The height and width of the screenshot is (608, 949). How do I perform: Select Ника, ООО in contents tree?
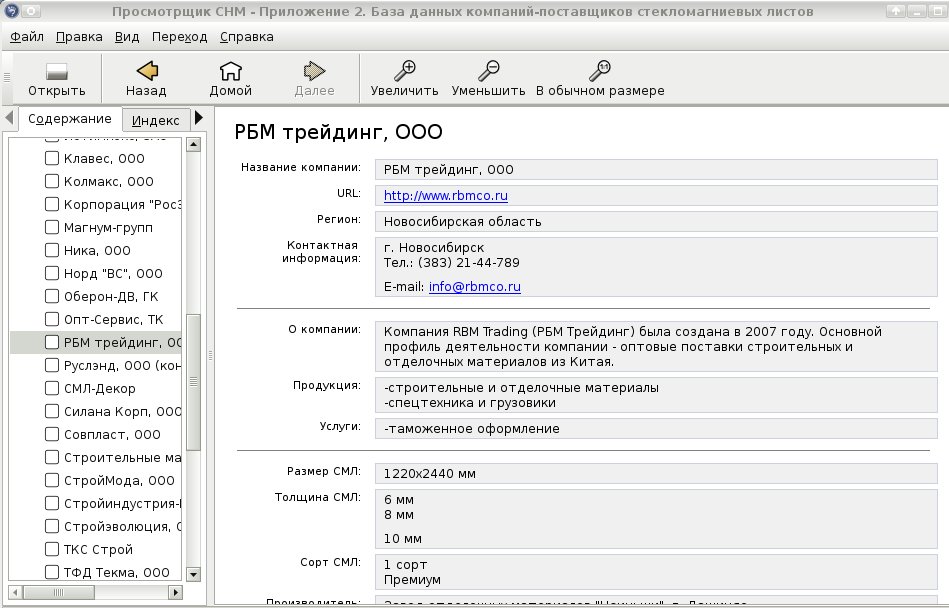(97, 250)
